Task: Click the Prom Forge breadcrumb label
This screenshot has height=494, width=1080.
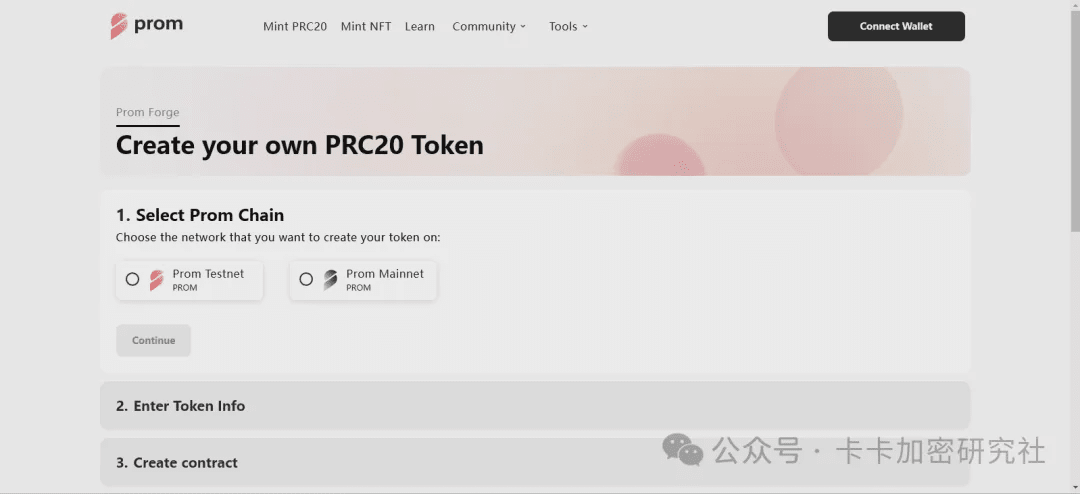Action: 147,112
